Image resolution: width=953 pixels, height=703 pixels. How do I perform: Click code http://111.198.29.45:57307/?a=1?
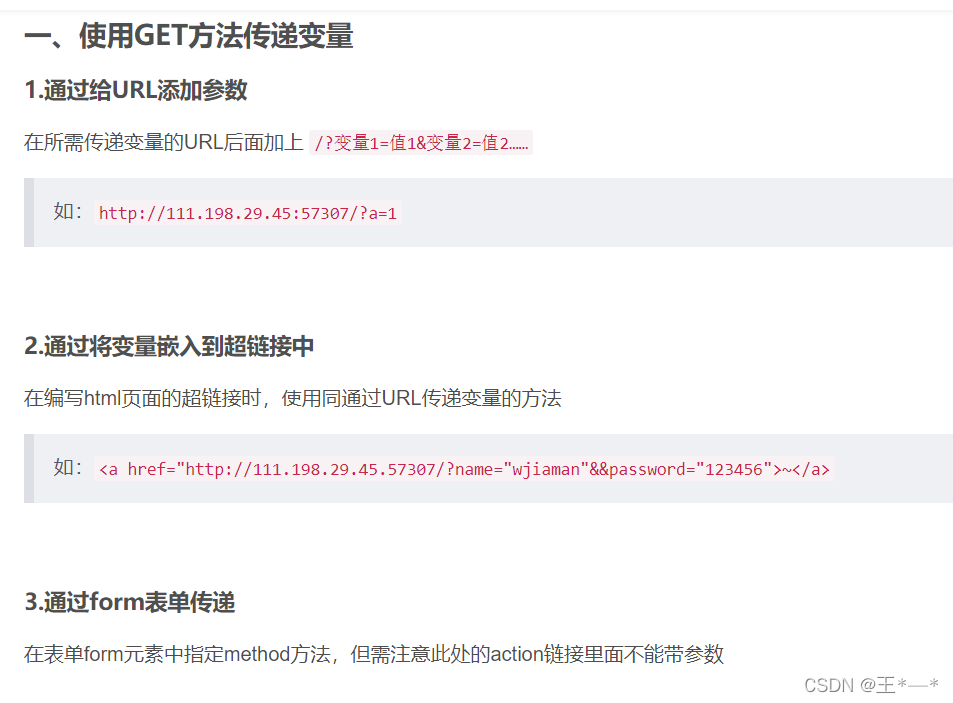click(247, 213)
